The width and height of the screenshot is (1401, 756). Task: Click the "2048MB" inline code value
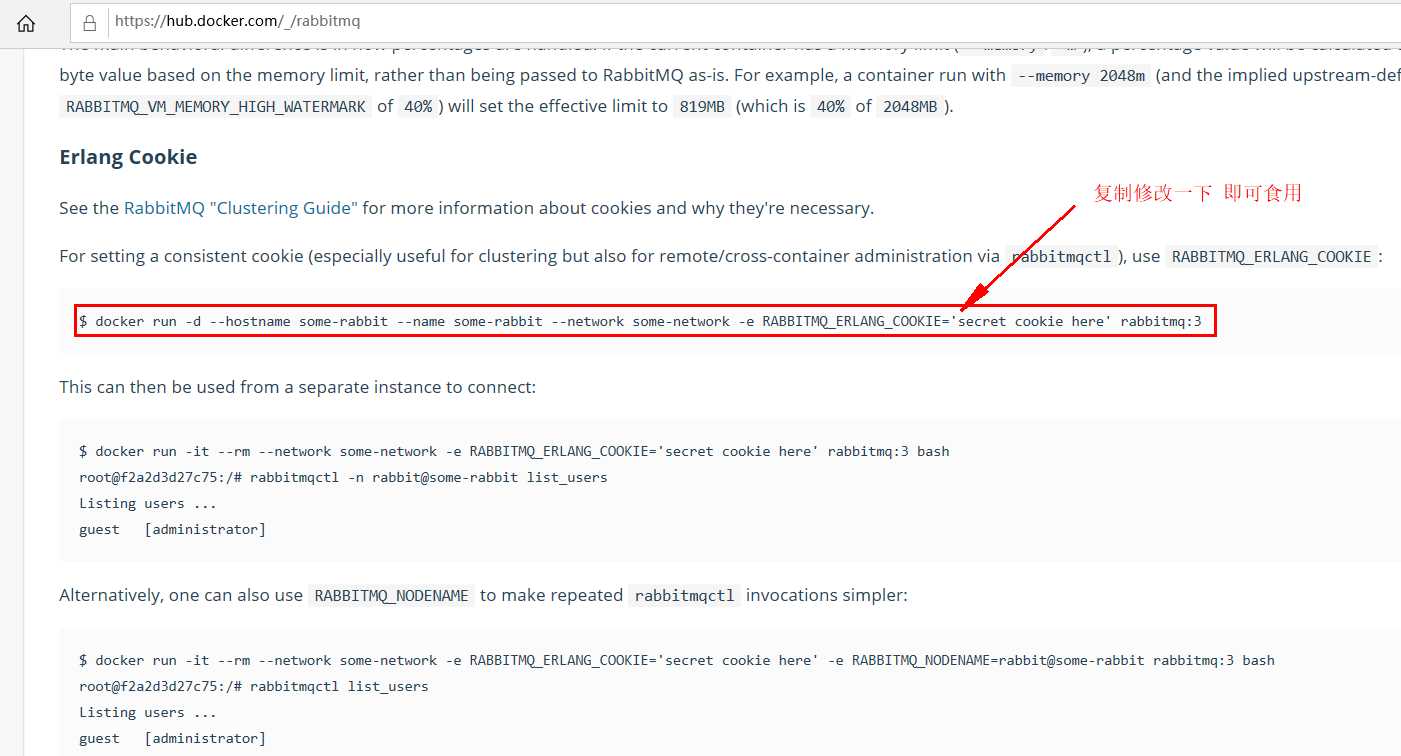point(909,107)
